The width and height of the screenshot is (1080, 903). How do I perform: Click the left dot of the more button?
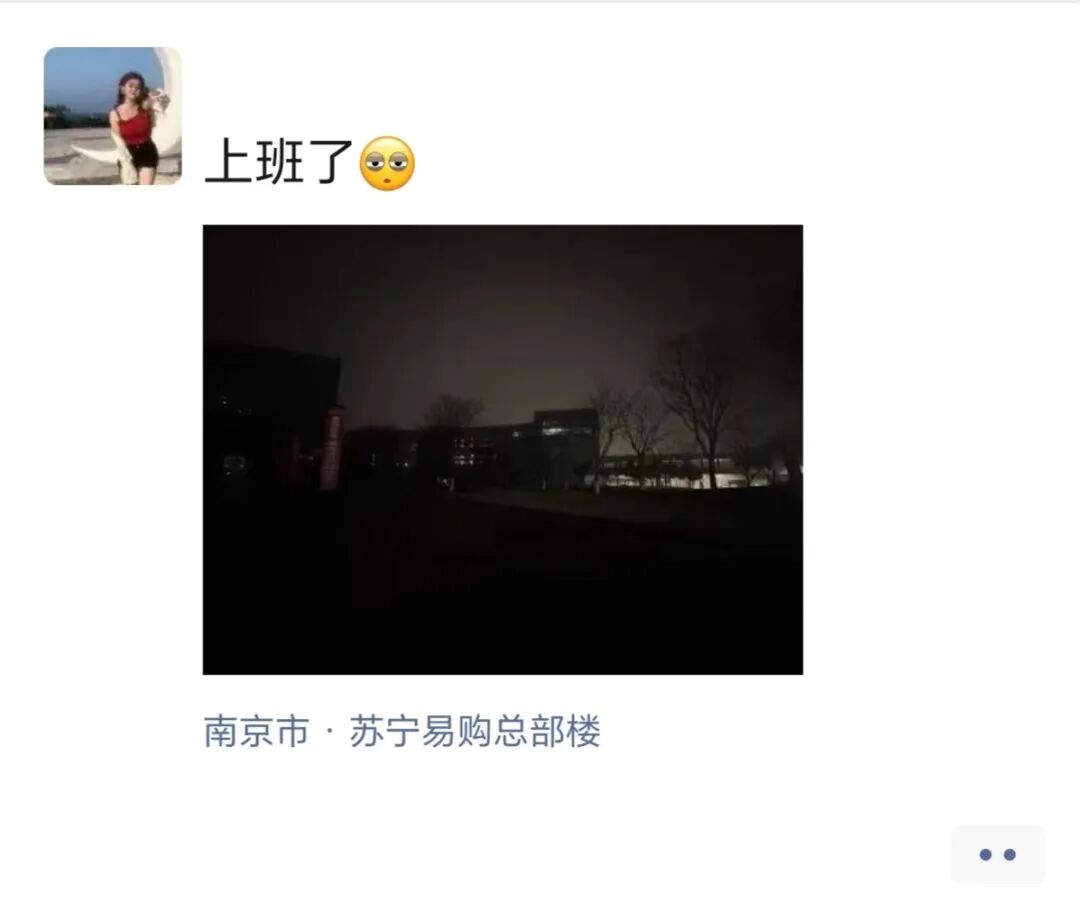pos(986,855)
